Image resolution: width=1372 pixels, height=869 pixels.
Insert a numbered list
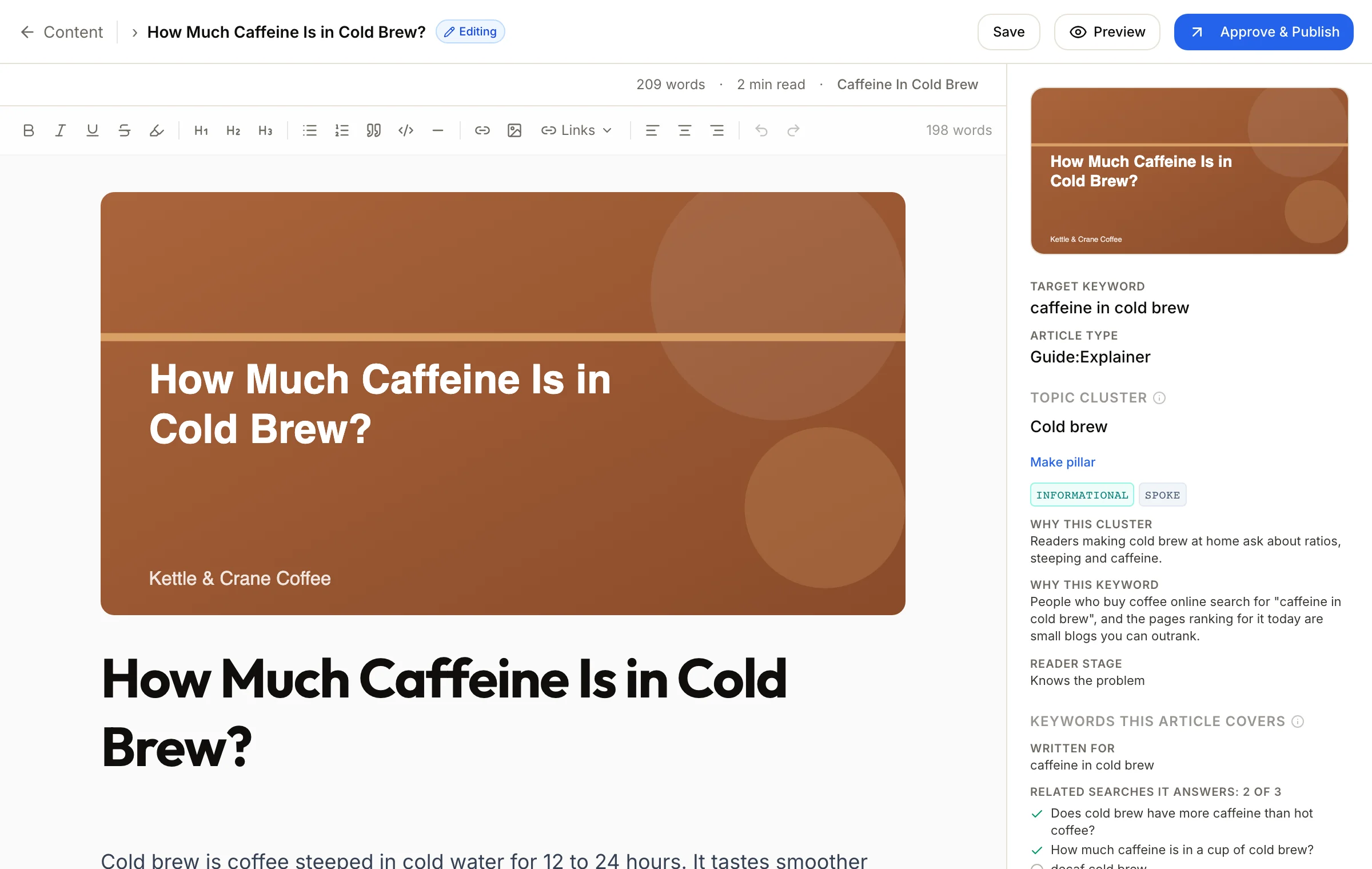pyautogui.click(x=342, y=130)
